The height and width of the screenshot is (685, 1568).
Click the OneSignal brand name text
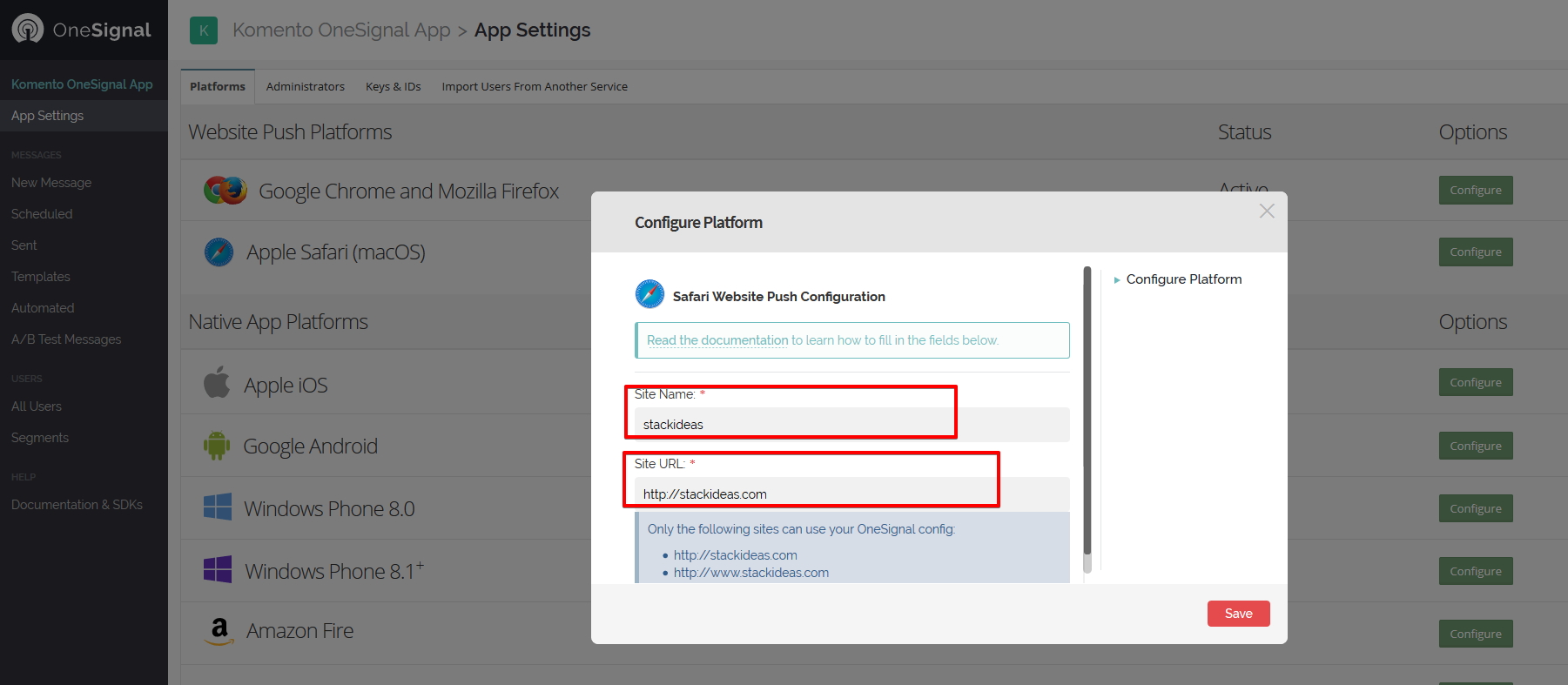[102, 30]
